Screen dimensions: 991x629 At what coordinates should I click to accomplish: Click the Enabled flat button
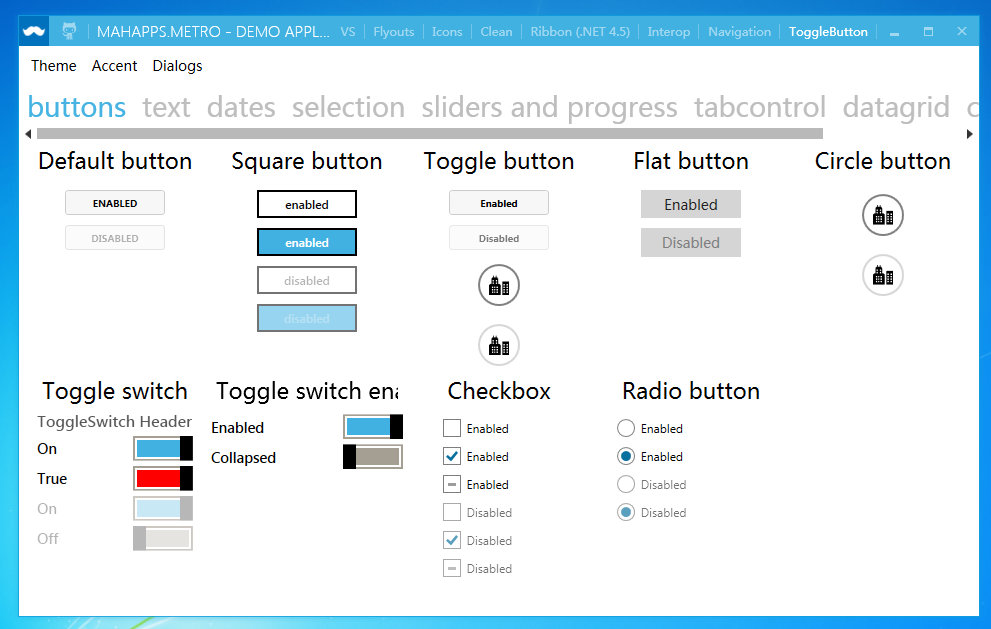tap(691, 204)
